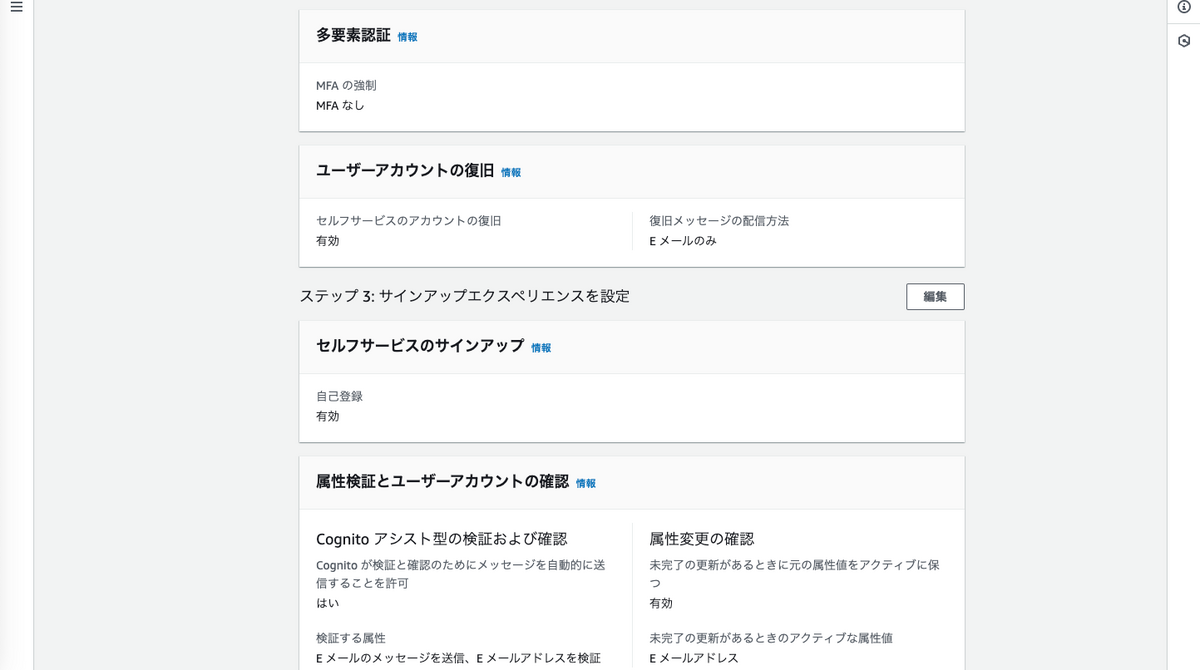Select the value MFA なし
The width and height of the screenshot is (1200, 670).
tap(340, 105)
